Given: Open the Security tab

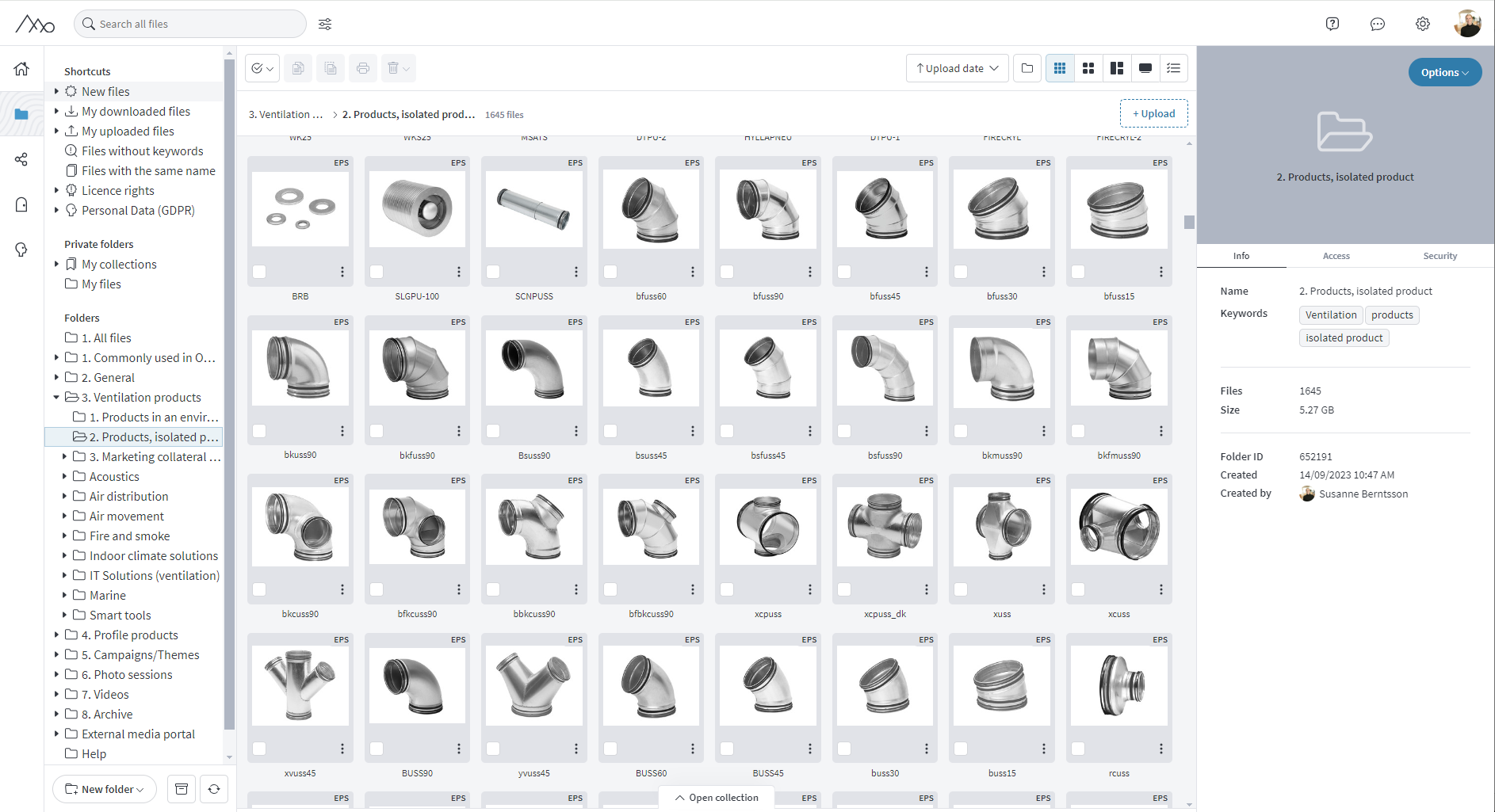Looking at the screenshot, I should [1440, 256].
